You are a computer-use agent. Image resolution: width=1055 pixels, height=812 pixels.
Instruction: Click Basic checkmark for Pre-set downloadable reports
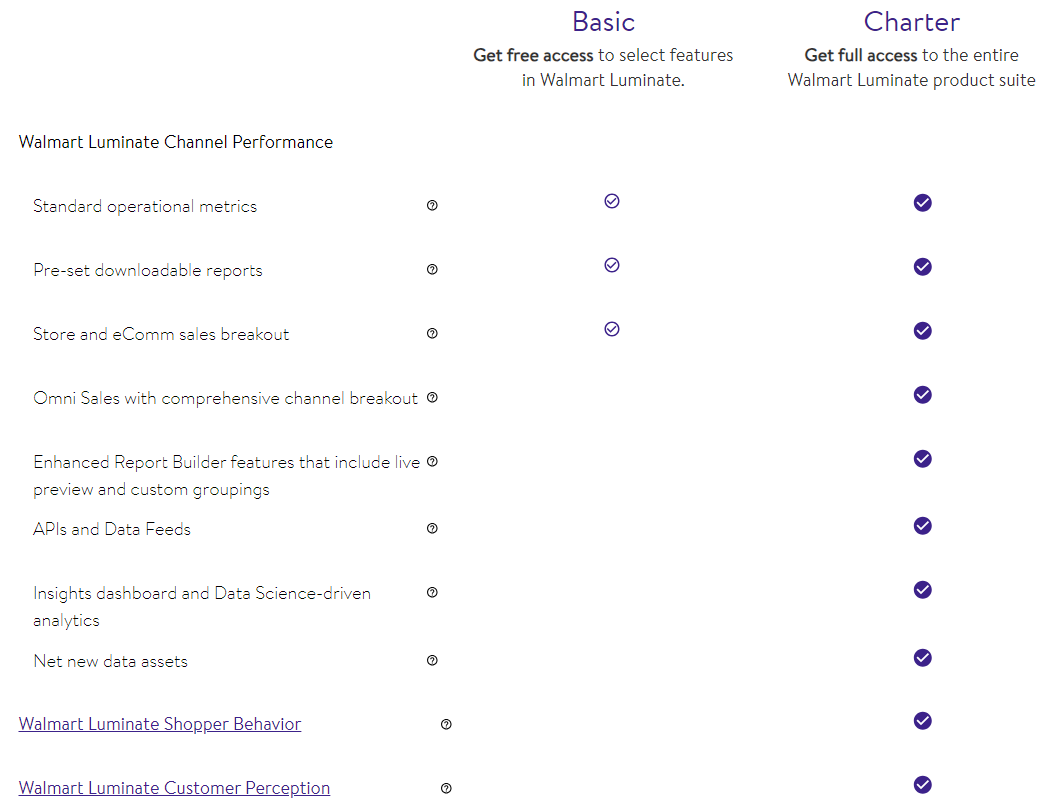point(612,265)
